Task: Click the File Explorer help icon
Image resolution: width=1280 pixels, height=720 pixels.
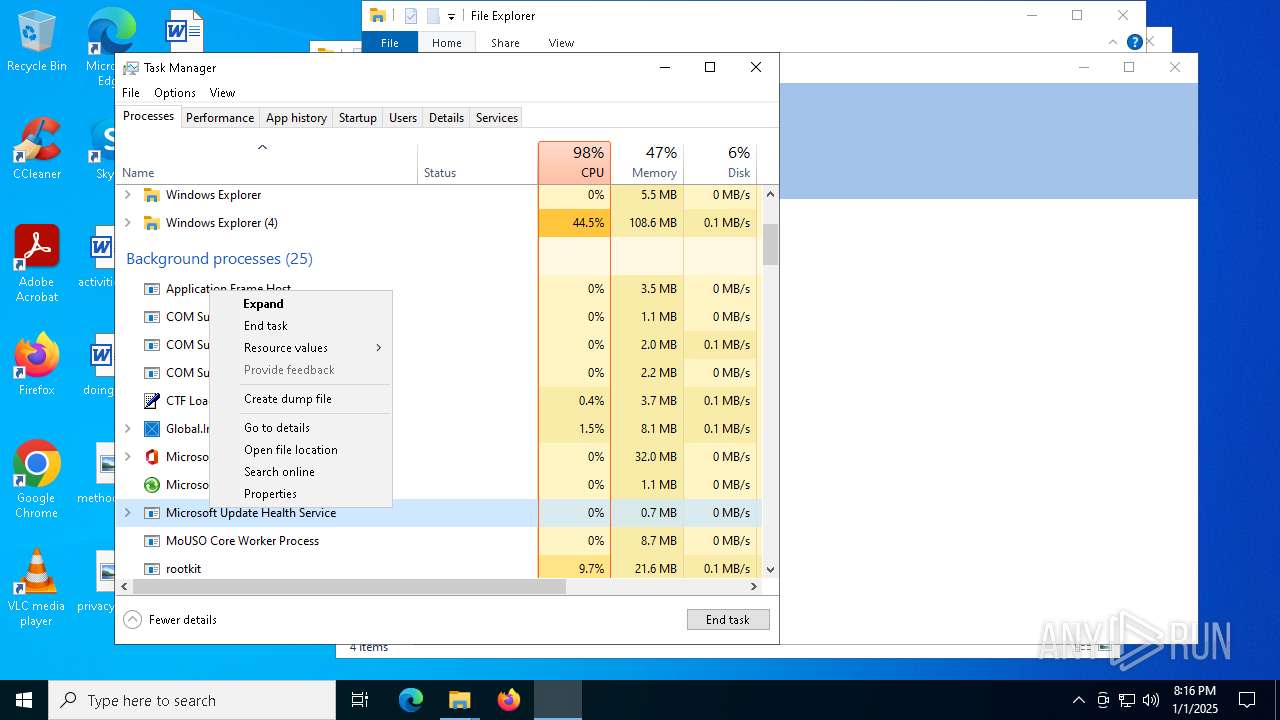Action: pyautogui.click(x=1134, y=42)
